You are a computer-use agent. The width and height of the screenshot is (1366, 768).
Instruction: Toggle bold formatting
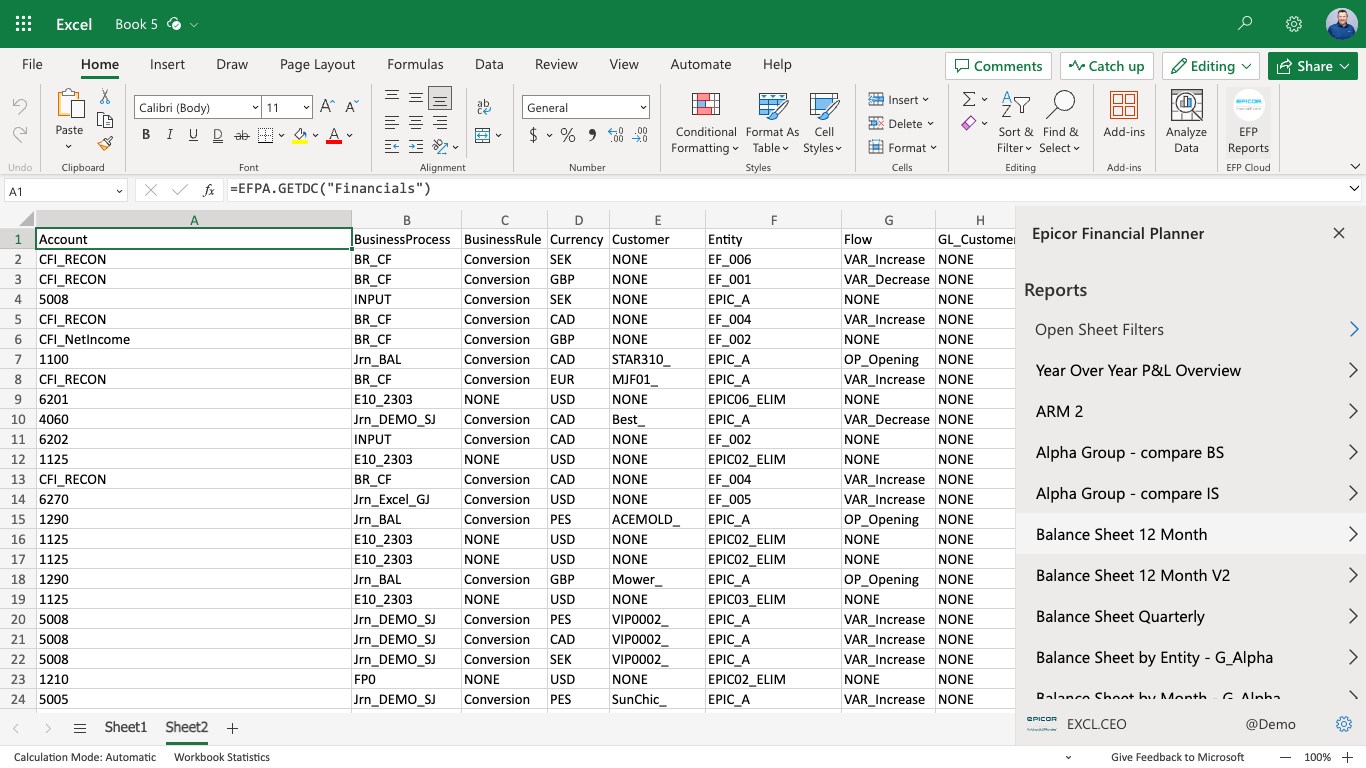click(146, 135)
